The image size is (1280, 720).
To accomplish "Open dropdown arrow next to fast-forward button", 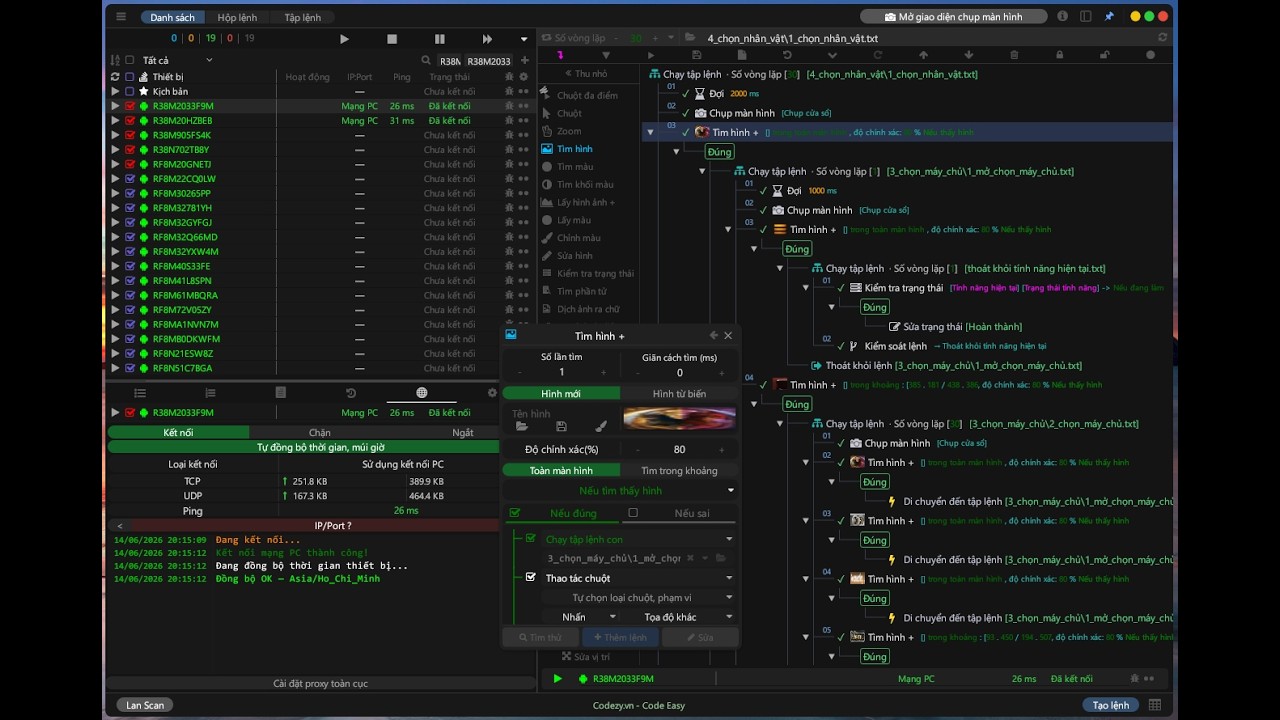I will tap(524, 39).
